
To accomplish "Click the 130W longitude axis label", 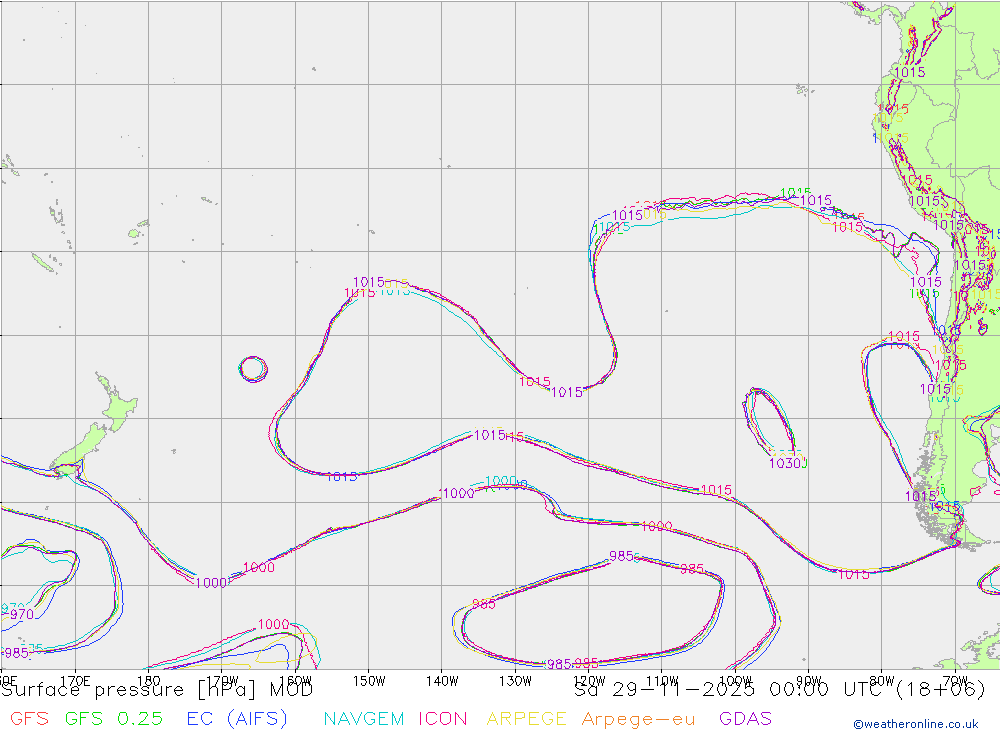I will point(515,681).
